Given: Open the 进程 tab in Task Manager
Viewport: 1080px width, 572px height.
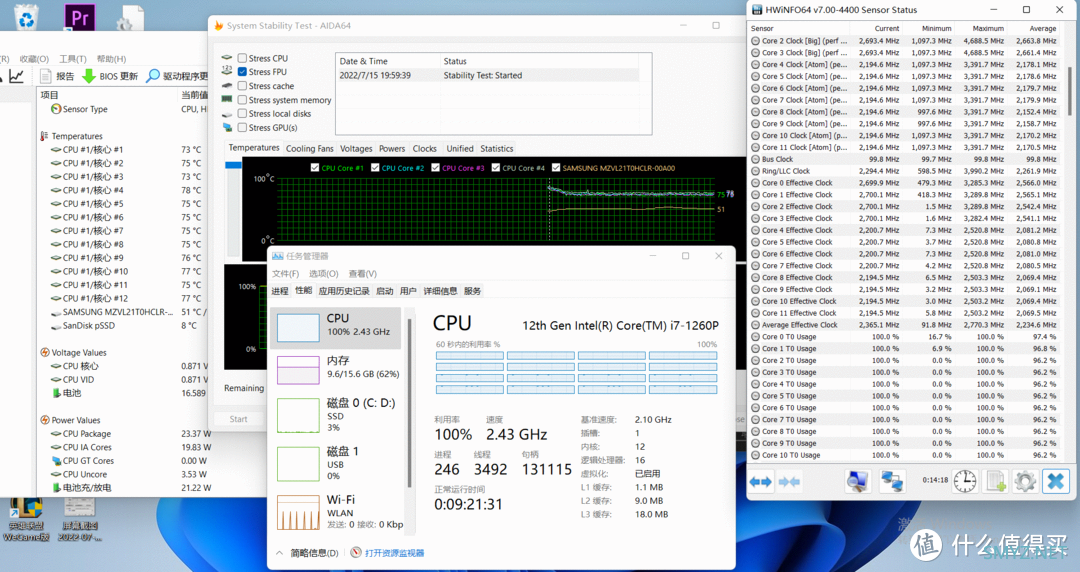Looking at the screenshot, I should point(280,291).
